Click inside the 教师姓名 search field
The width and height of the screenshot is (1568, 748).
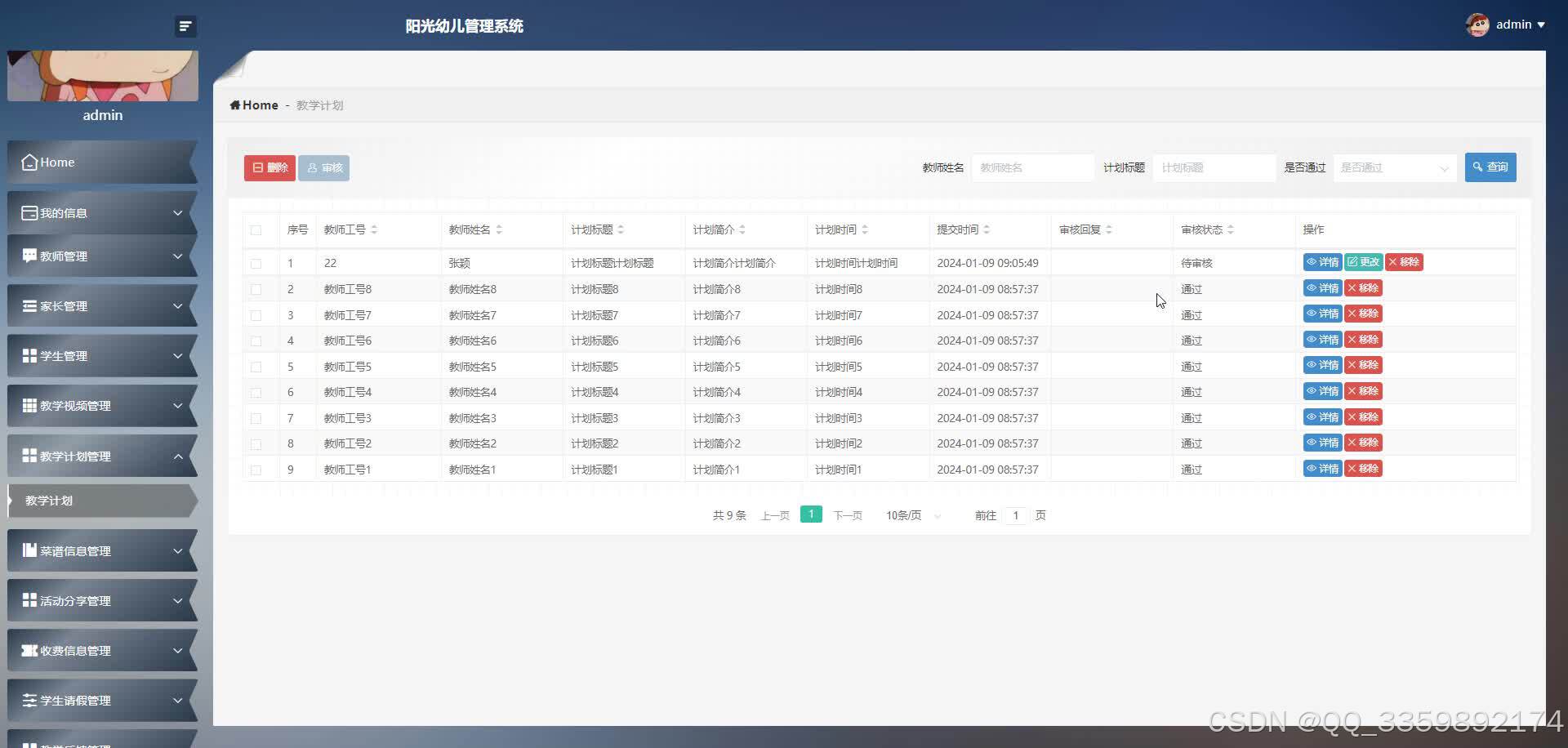pyautogui.click(x=1031, y=167)
